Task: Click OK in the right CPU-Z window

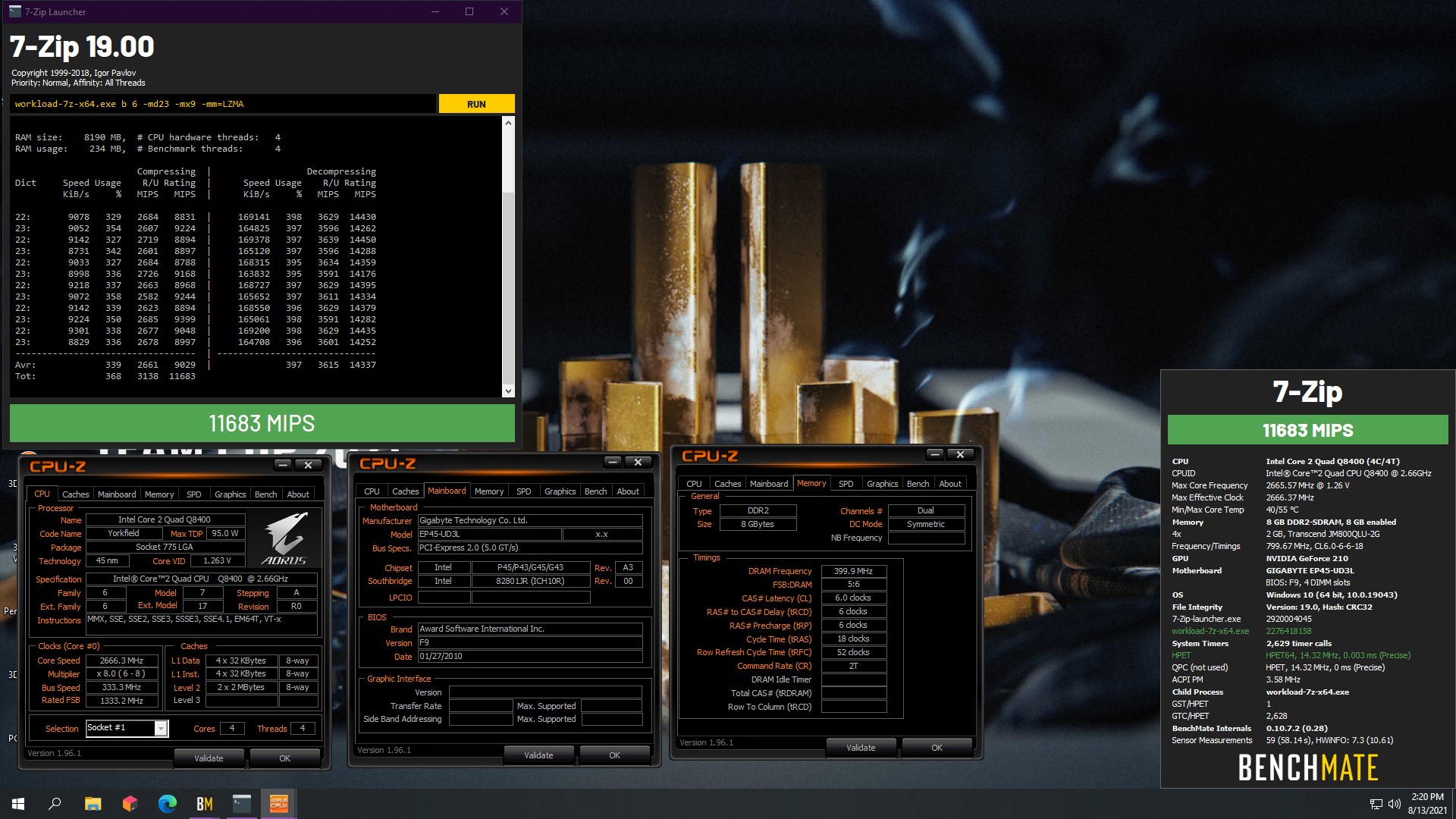Action: pos(937,748)
